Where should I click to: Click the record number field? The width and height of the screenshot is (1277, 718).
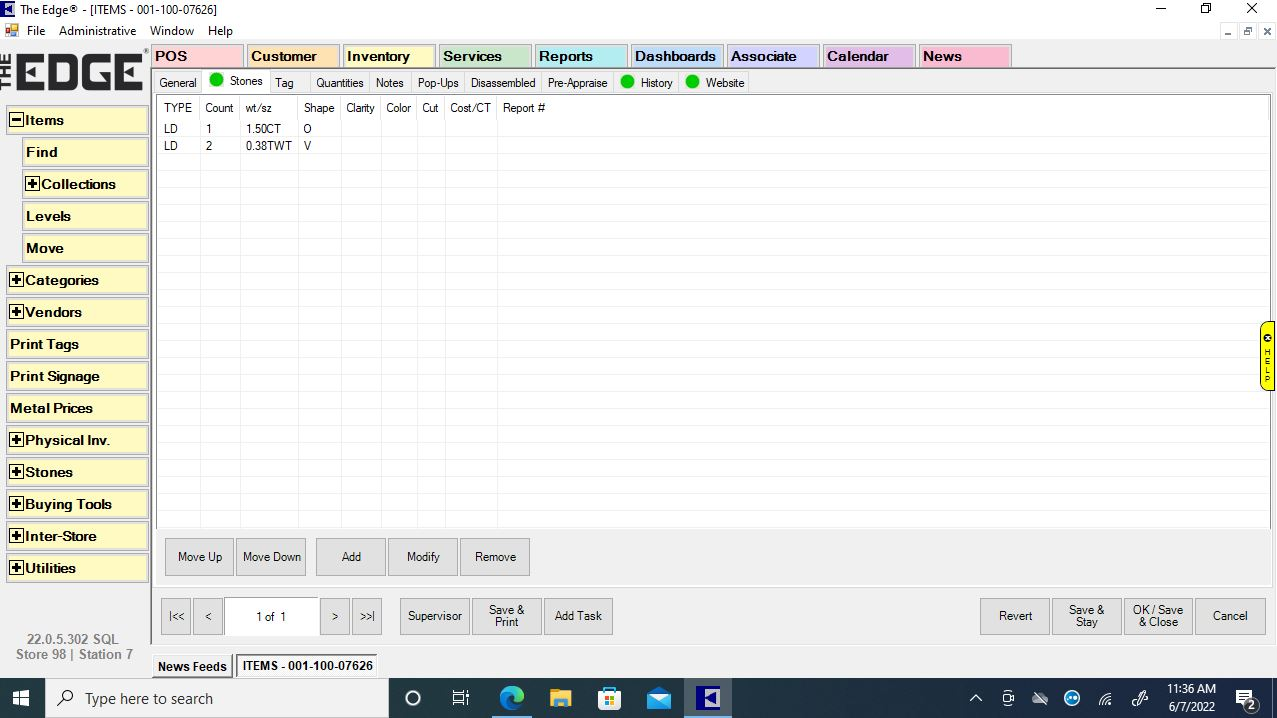(271, 616)
